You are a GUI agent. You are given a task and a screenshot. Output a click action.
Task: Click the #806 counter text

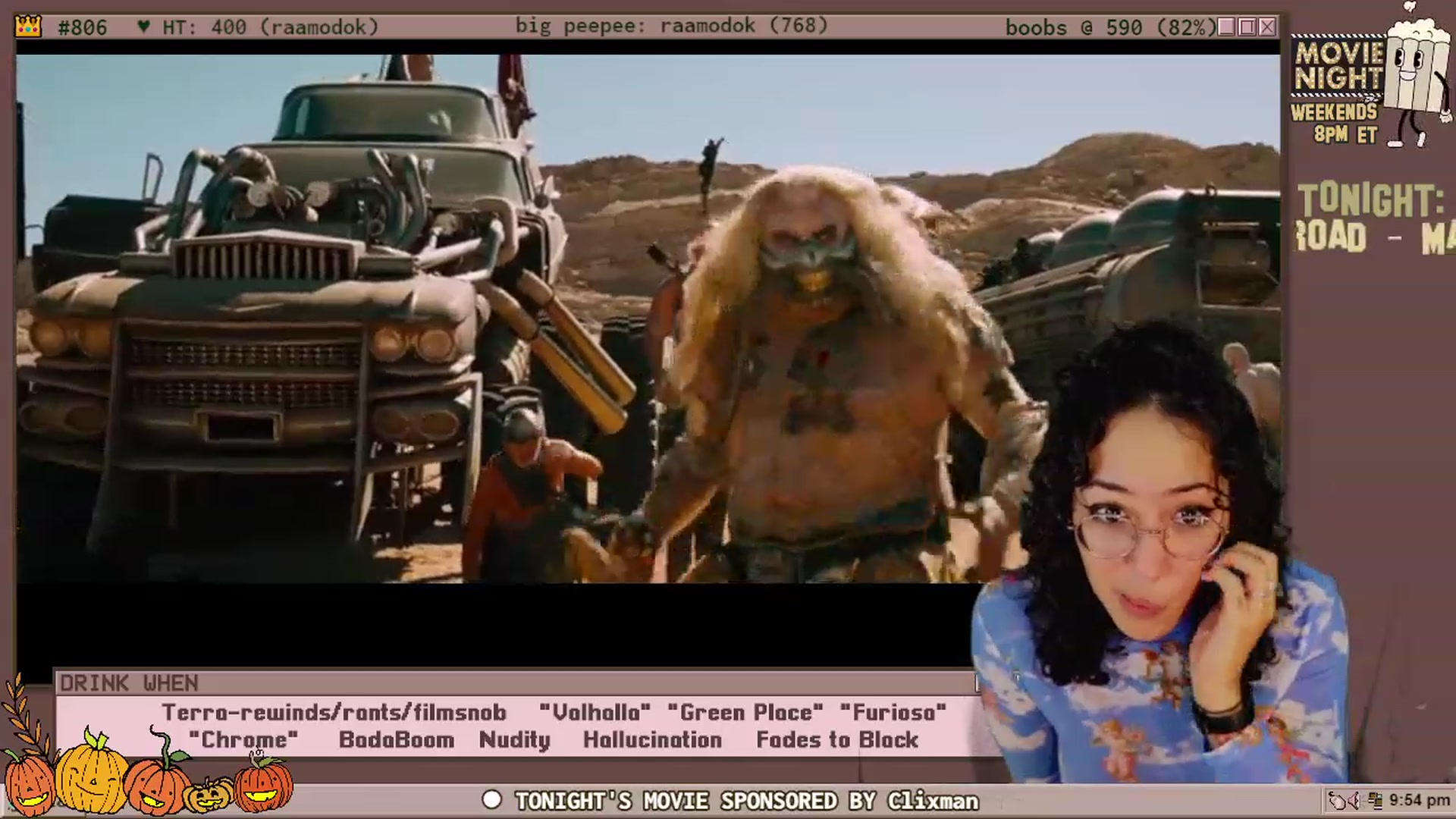82,28
